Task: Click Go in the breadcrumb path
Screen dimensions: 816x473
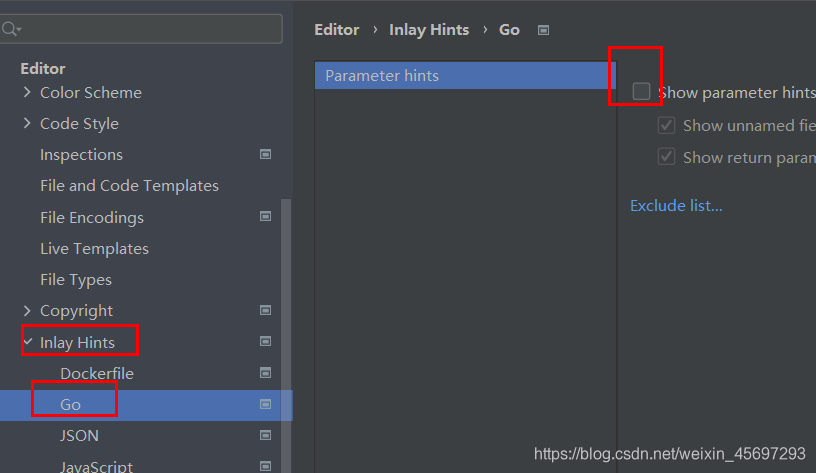Action: tap(509, 30)
